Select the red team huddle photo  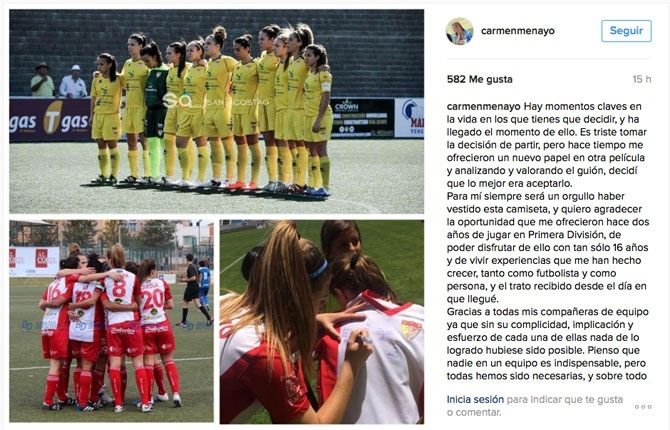tap(112, 321)
